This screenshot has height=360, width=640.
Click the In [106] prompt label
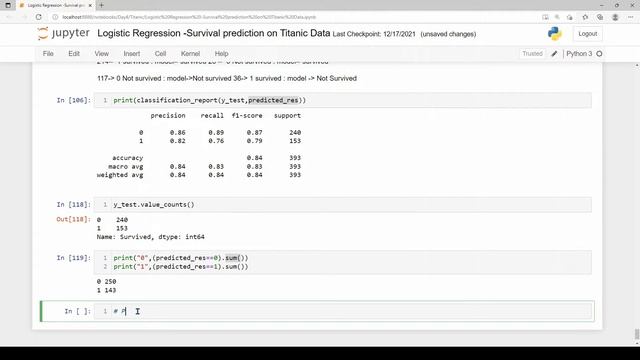[73, 100]
